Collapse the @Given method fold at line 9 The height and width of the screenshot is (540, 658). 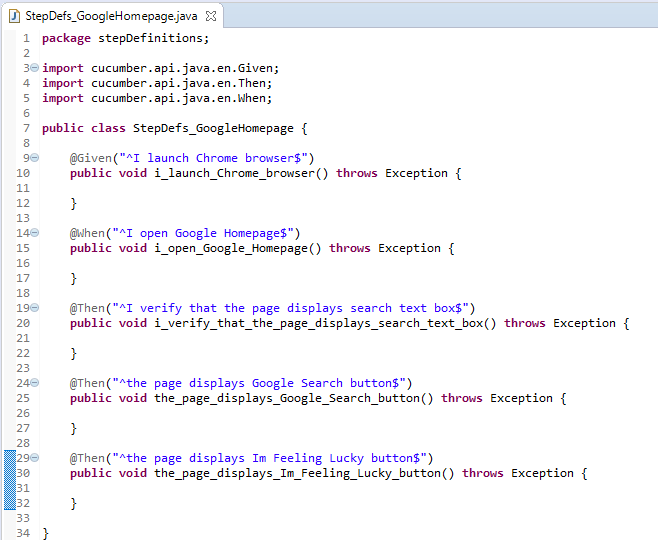point(35,158)
